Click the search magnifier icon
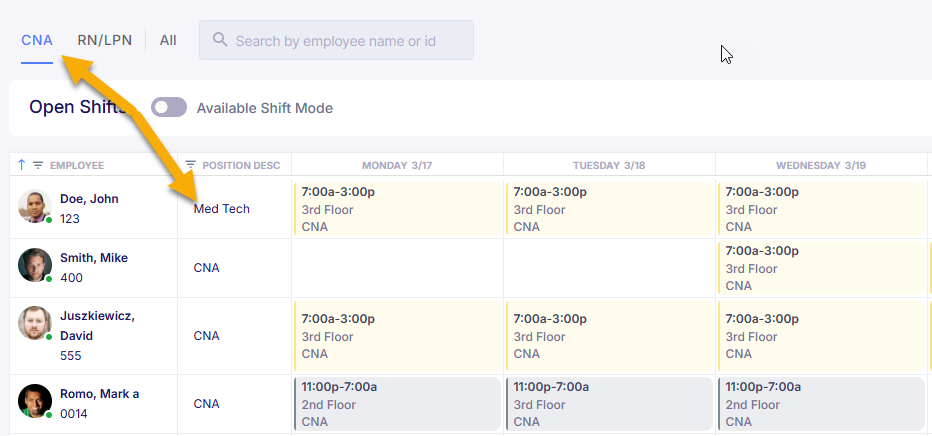932x436 pixels. pos(220,40)
